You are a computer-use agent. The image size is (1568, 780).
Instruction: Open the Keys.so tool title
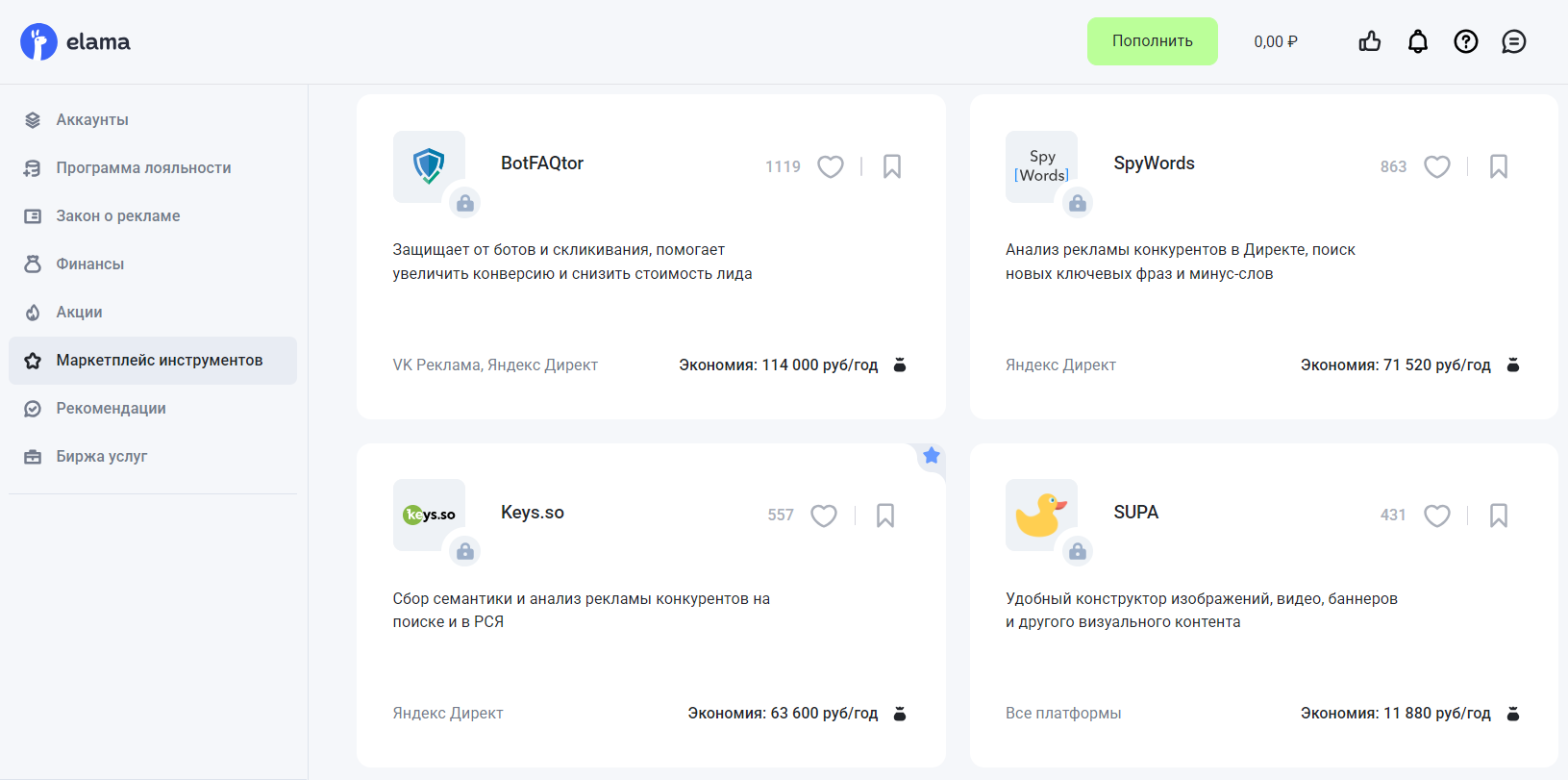[533, 513]
